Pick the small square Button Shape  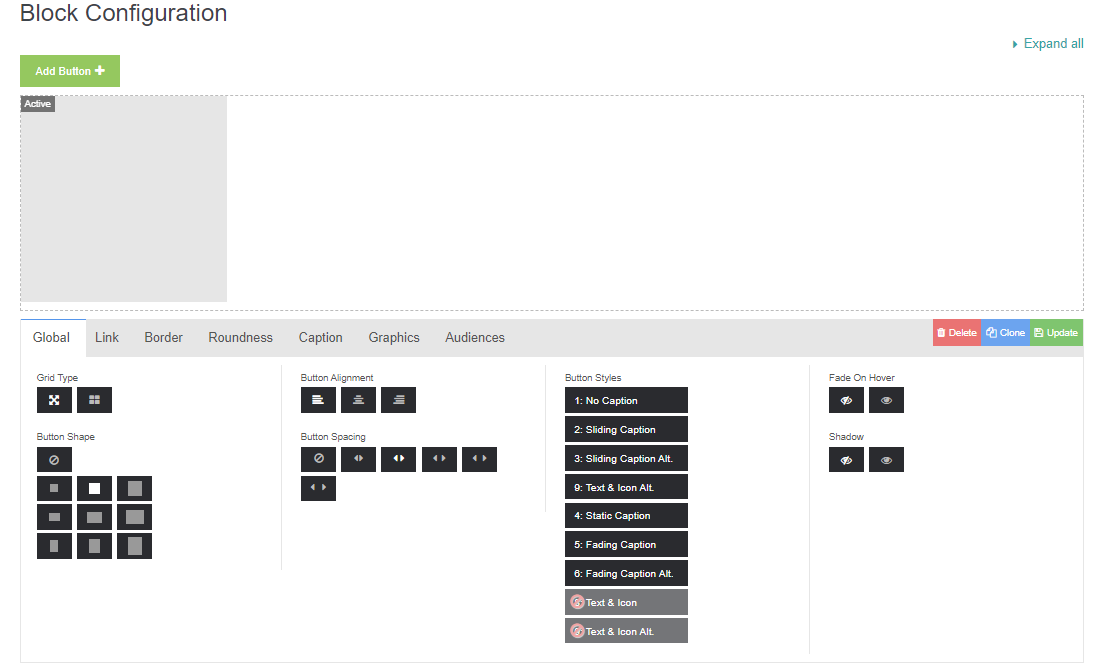tap(54, 487)
